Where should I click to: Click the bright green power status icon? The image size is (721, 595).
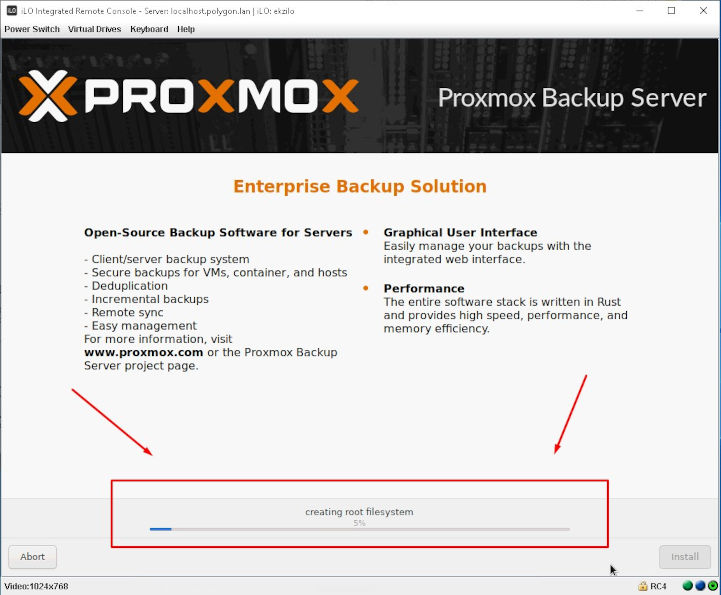(713, 586)
